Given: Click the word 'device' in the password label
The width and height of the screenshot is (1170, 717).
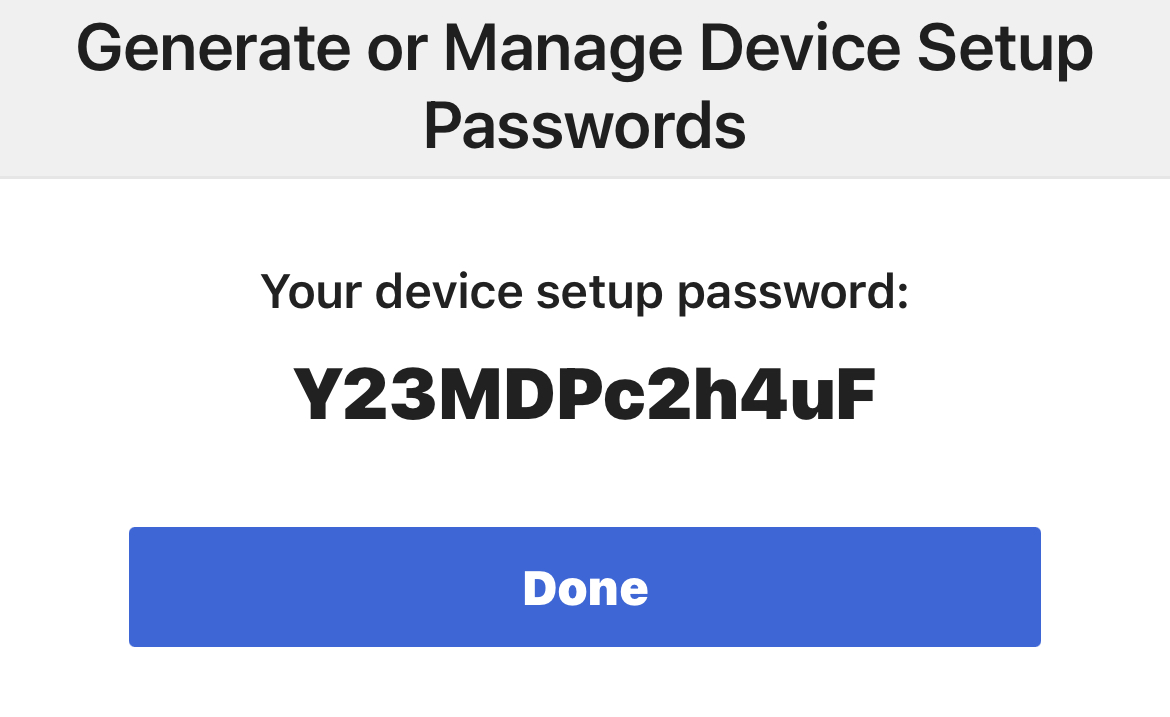Looking at the screenshot, I should point(448,291).
